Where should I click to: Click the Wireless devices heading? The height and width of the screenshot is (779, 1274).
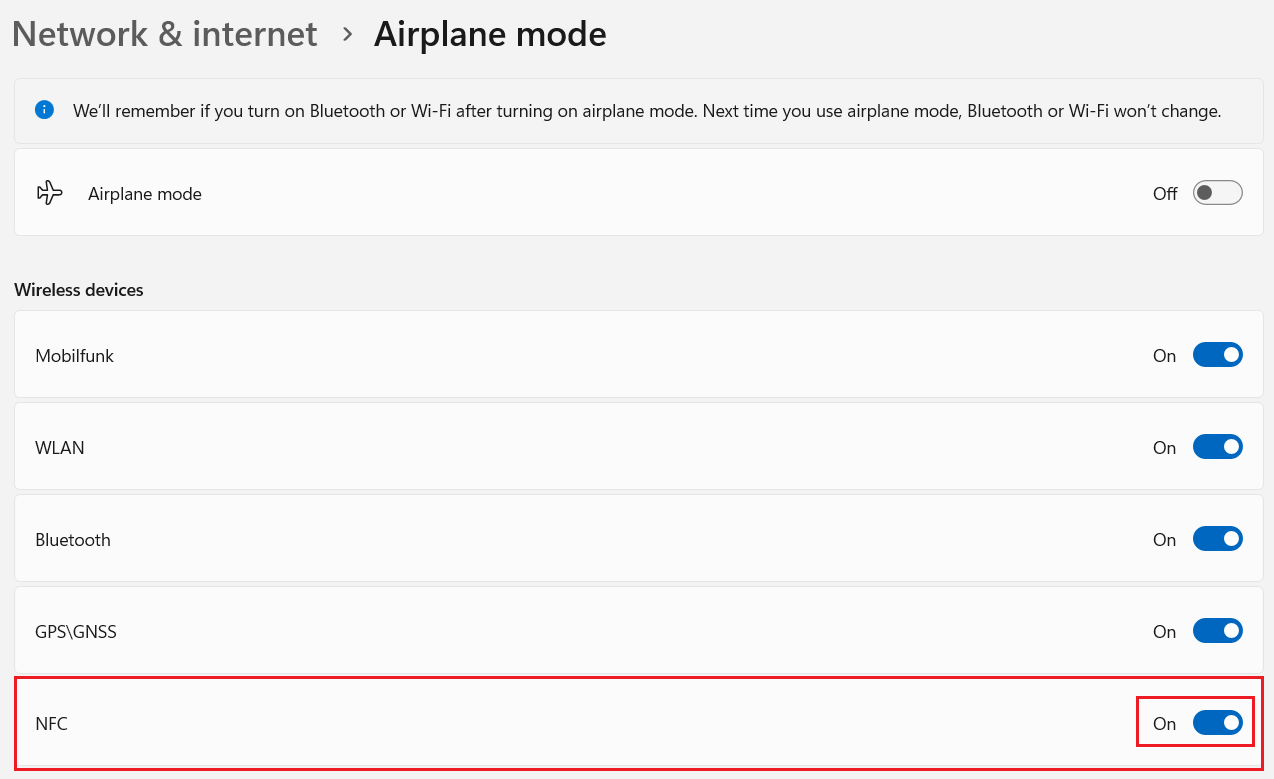pos(79,290)
